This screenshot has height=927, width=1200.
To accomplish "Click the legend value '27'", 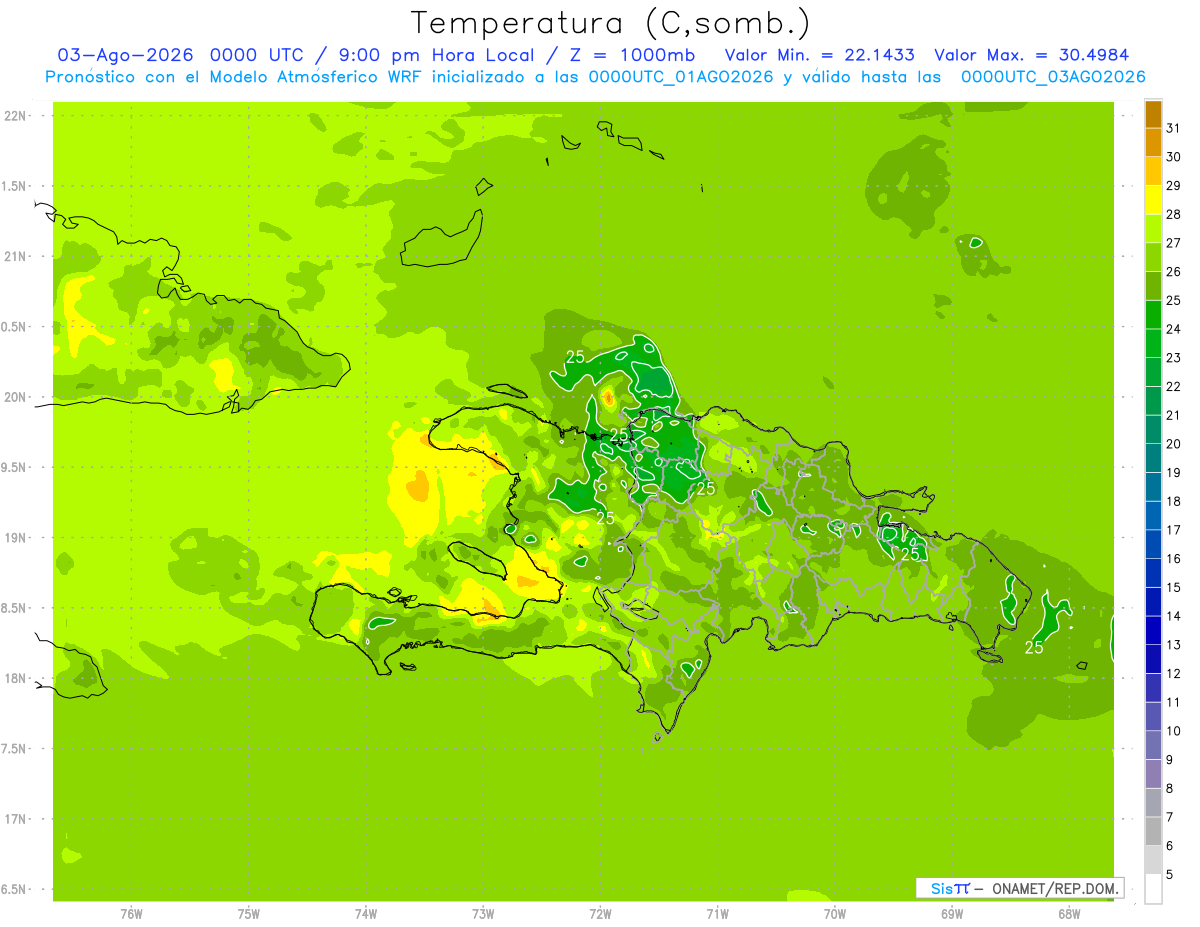I will pyautogui.click(x=1173, y=243).
